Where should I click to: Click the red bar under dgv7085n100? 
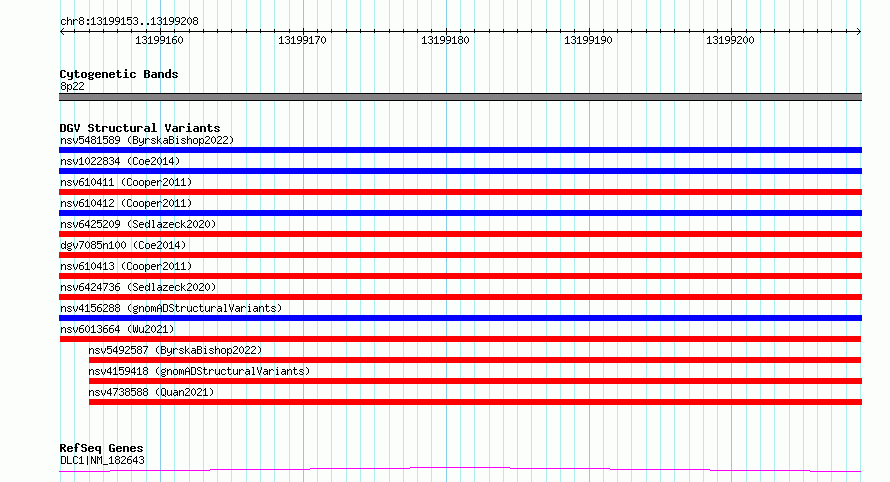(460, 255)
